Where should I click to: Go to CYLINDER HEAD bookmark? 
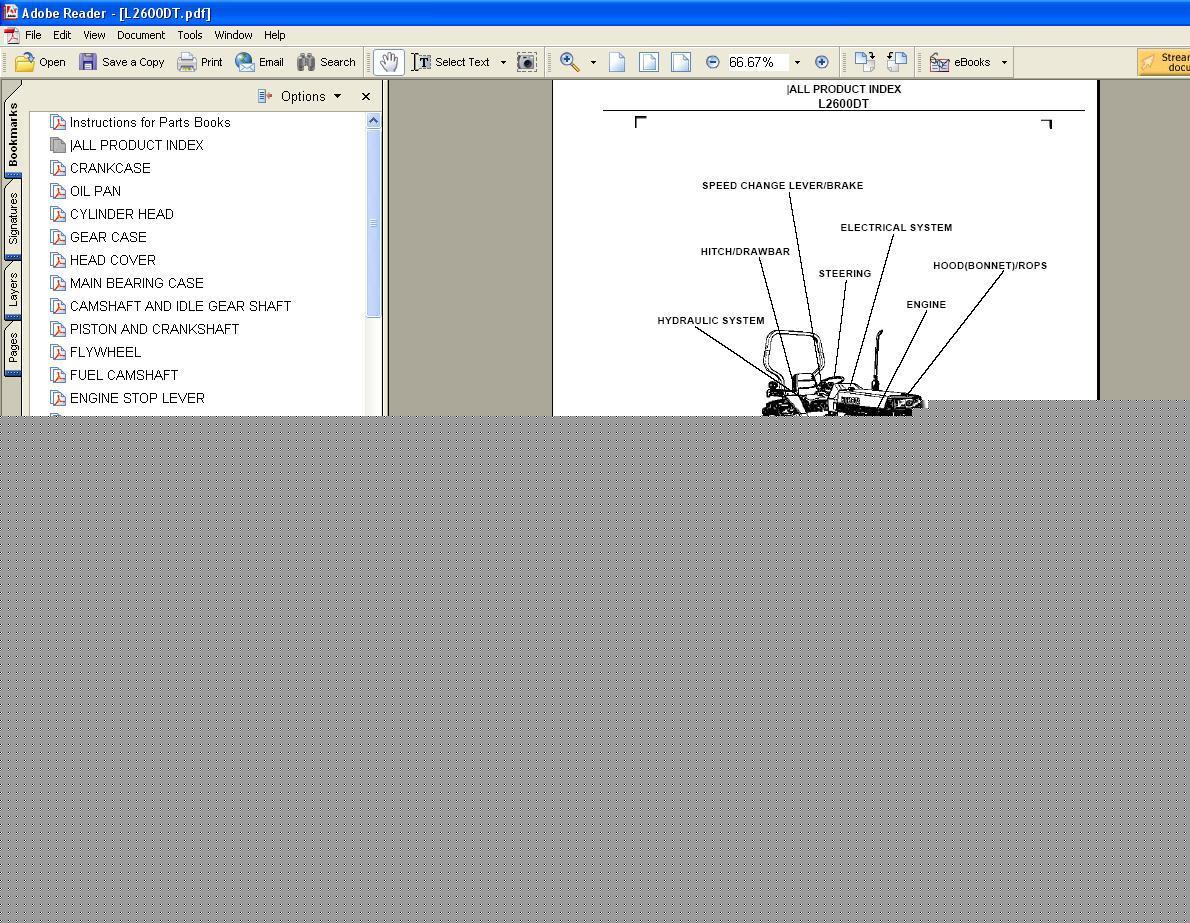point(121,214)
